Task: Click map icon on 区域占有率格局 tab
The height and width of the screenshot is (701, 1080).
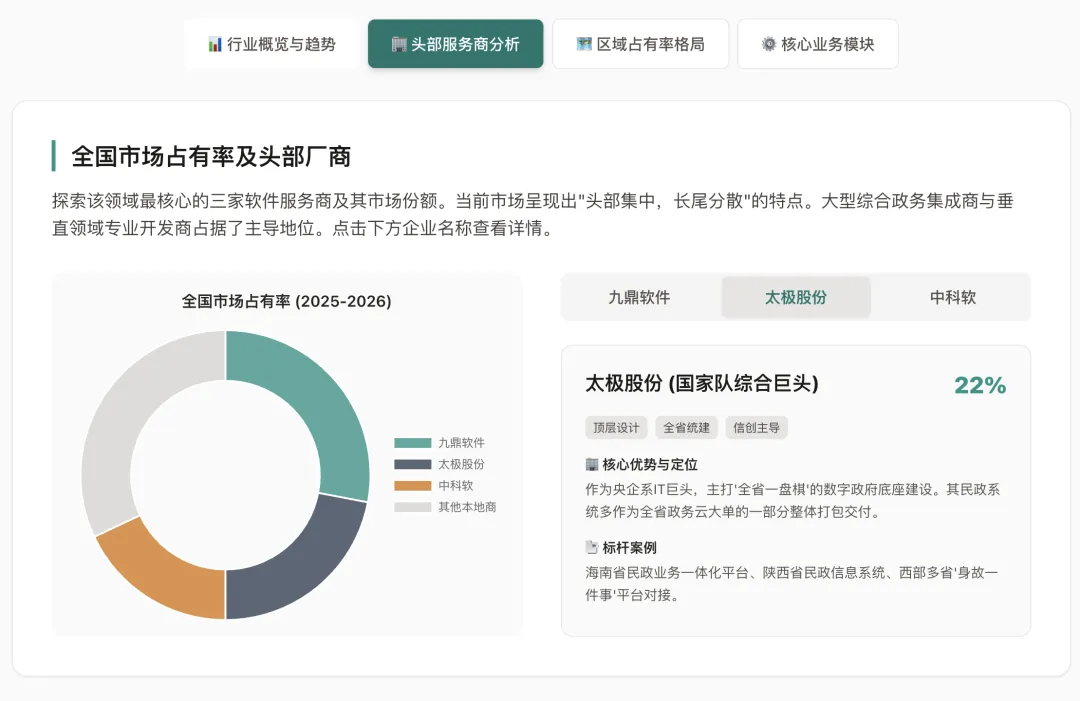Action: pyautogui.click(x=584, y=44)
